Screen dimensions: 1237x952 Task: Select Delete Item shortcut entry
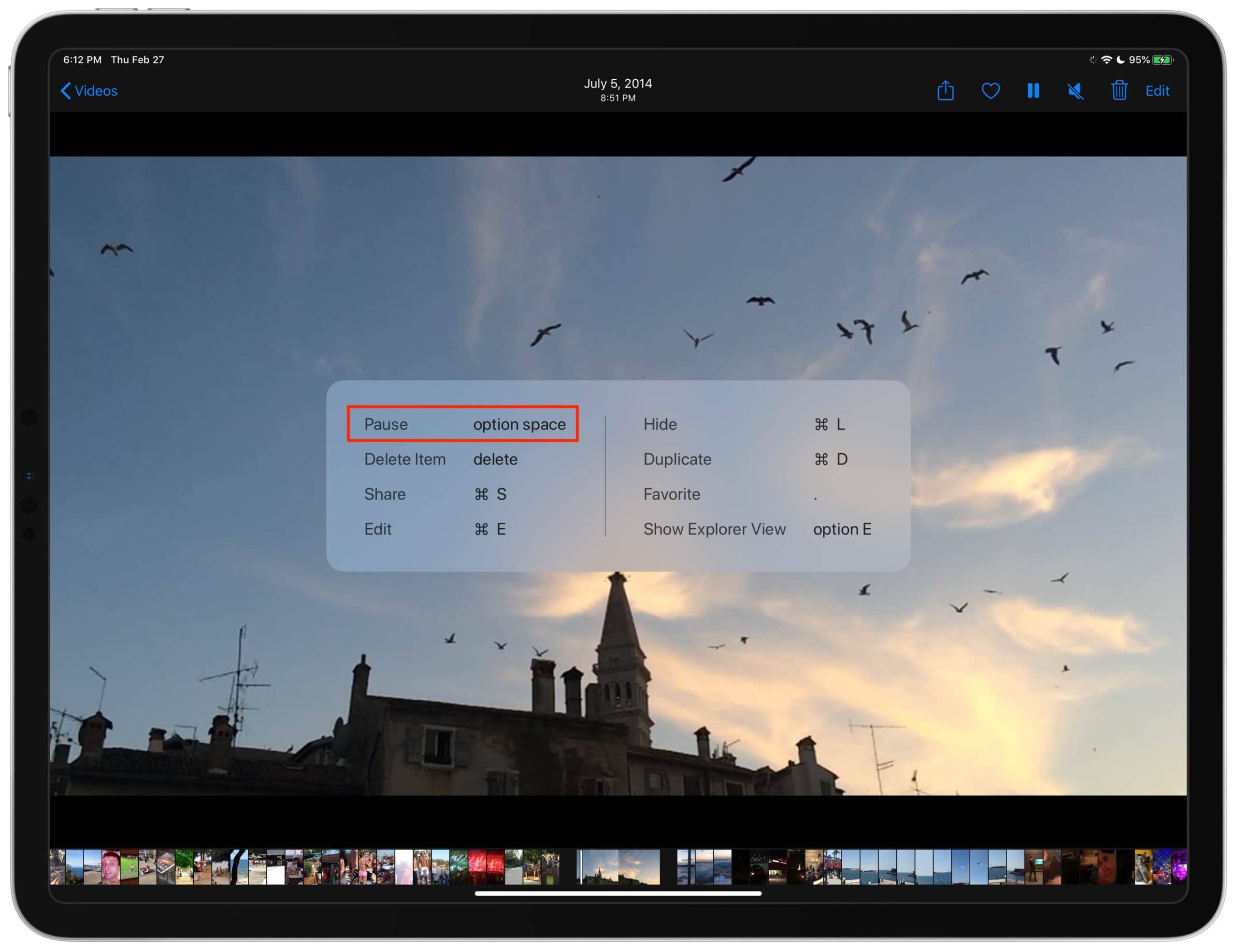tap(441, 459)
